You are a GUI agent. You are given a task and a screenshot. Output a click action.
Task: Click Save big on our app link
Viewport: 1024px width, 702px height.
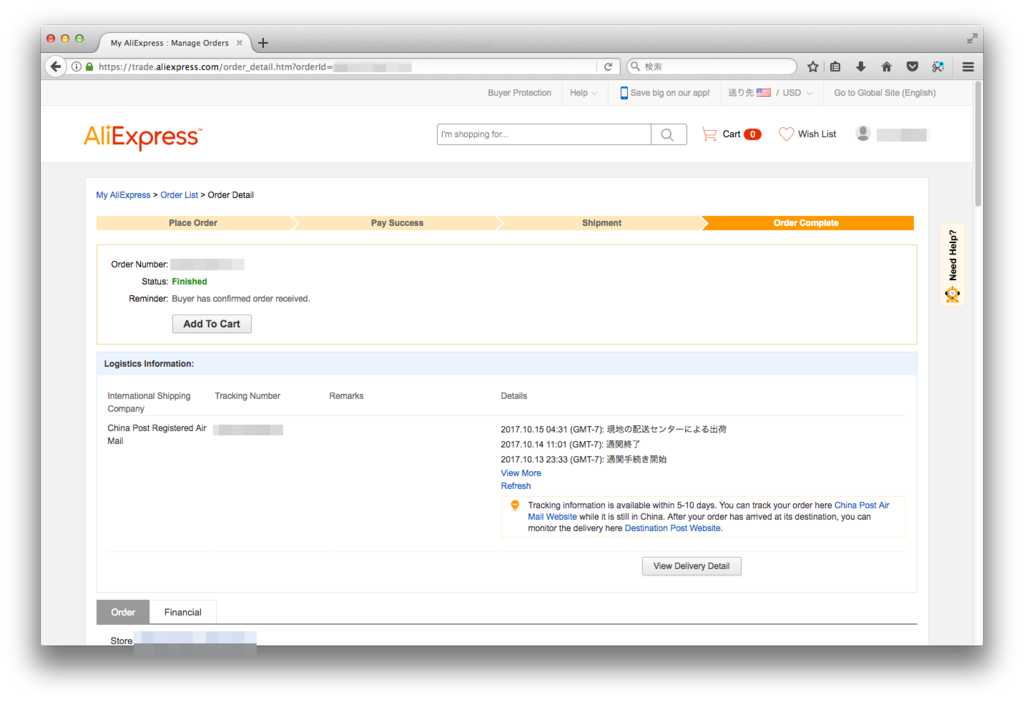tap(669, 93)
